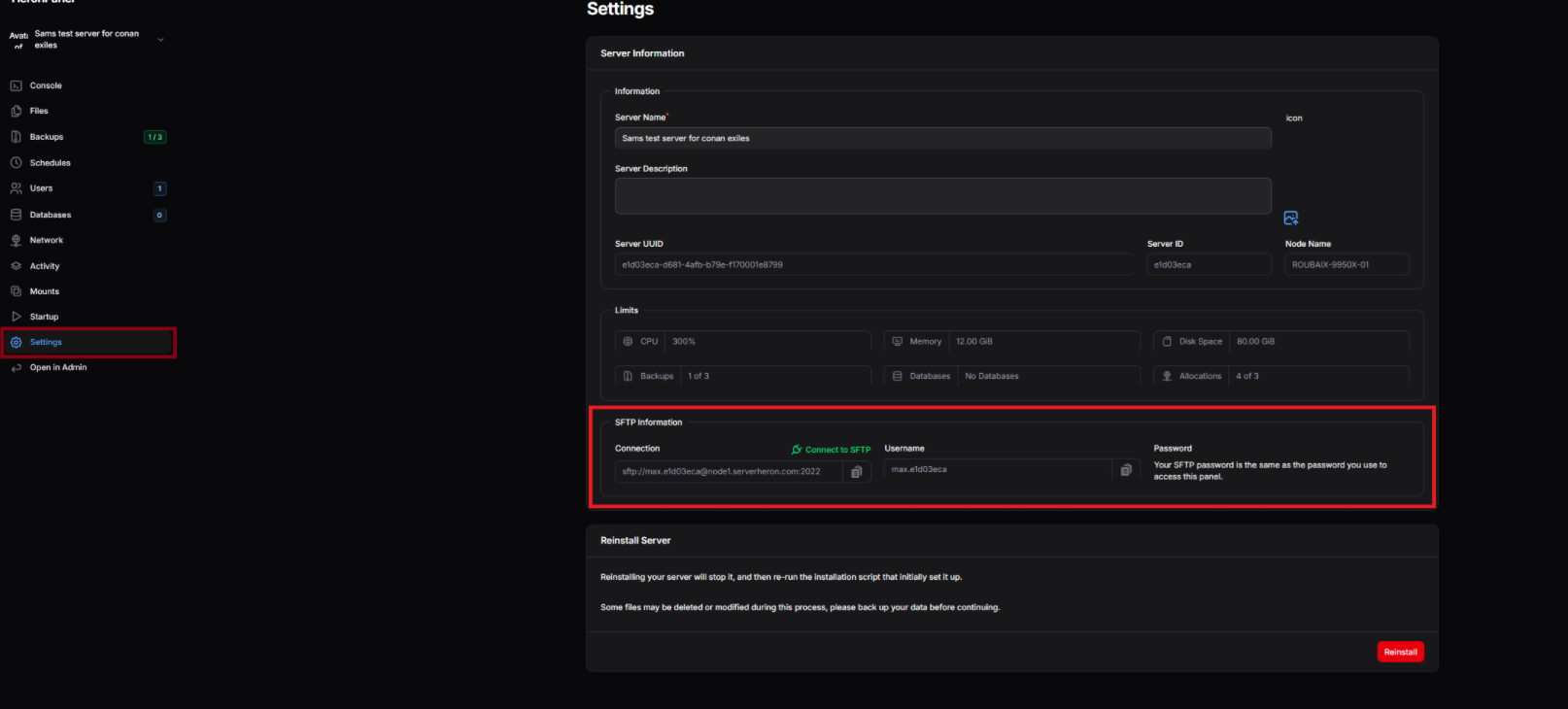Copy the SFTP connection address

coord(857,472)
